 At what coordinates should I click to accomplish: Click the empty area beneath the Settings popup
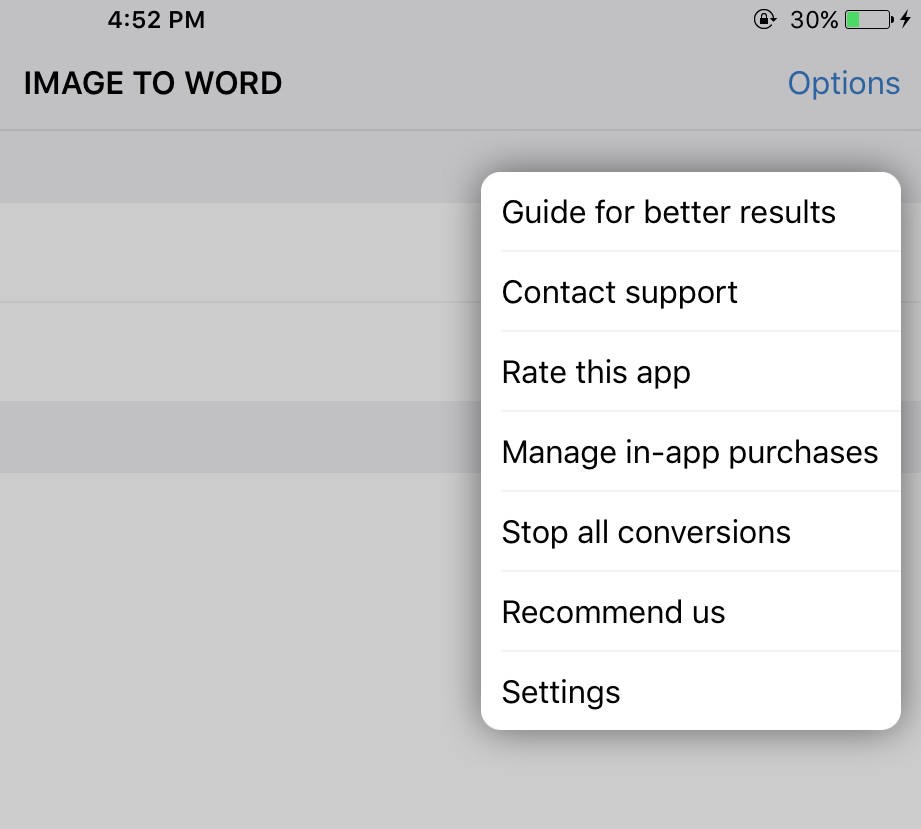[690, 785]
